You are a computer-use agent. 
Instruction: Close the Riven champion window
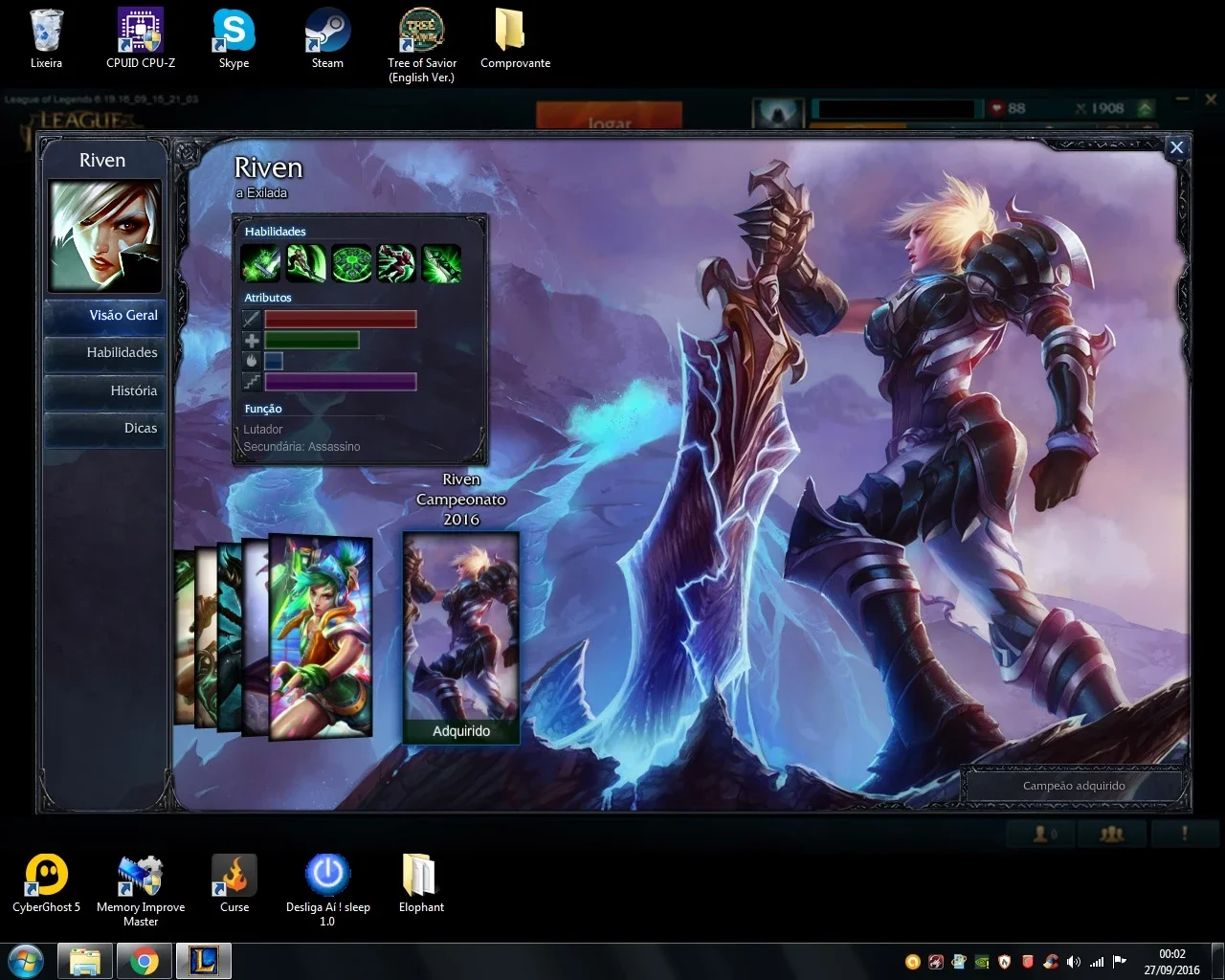coord(1176,147)
